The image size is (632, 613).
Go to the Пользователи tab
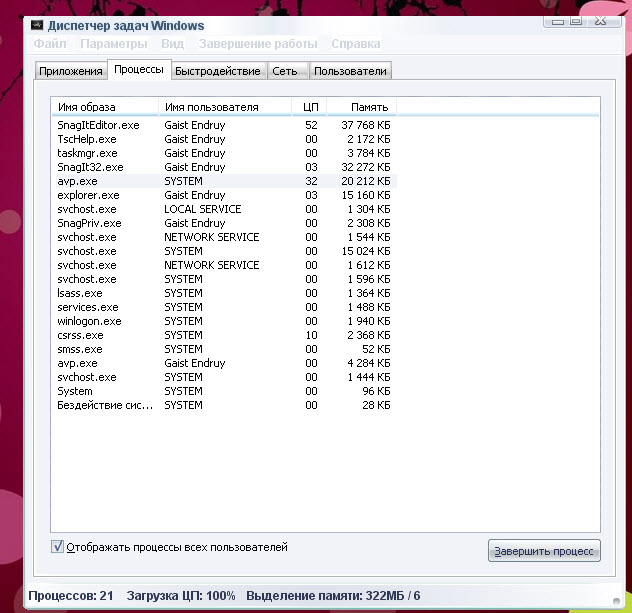(x=350, y=71)
